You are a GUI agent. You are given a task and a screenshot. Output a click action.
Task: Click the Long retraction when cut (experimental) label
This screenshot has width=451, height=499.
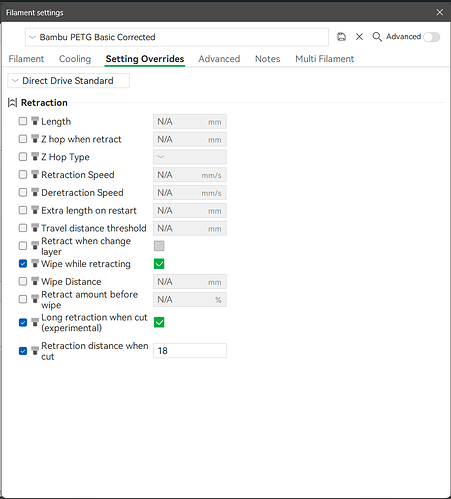(x=94, y=322)
